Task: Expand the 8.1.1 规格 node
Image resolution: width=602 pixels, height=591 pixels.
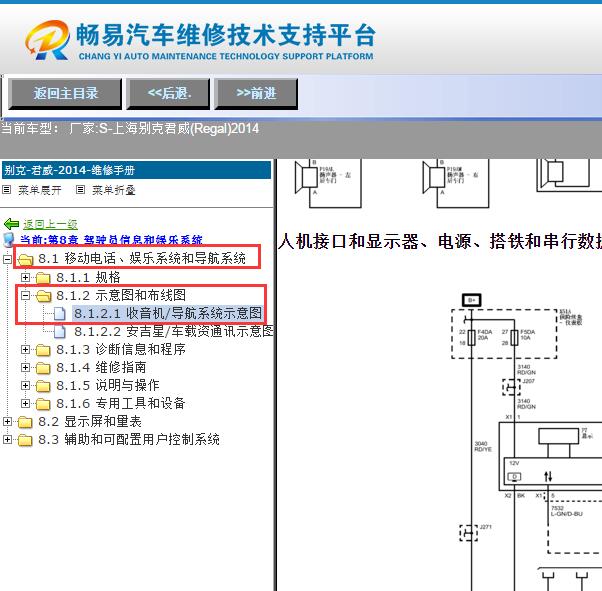Action: [25, 277]
